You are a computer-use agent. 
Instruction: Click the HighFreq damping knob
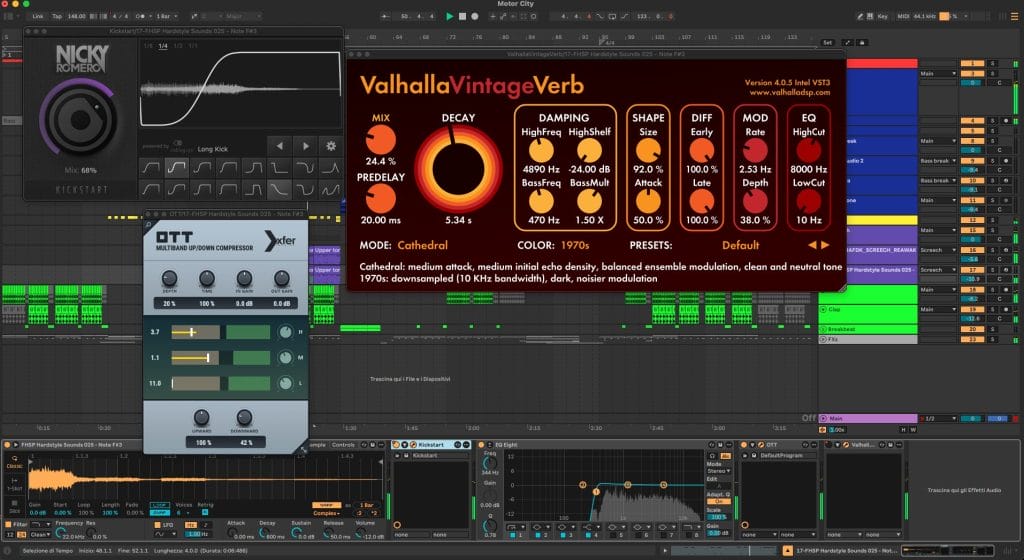541,151
